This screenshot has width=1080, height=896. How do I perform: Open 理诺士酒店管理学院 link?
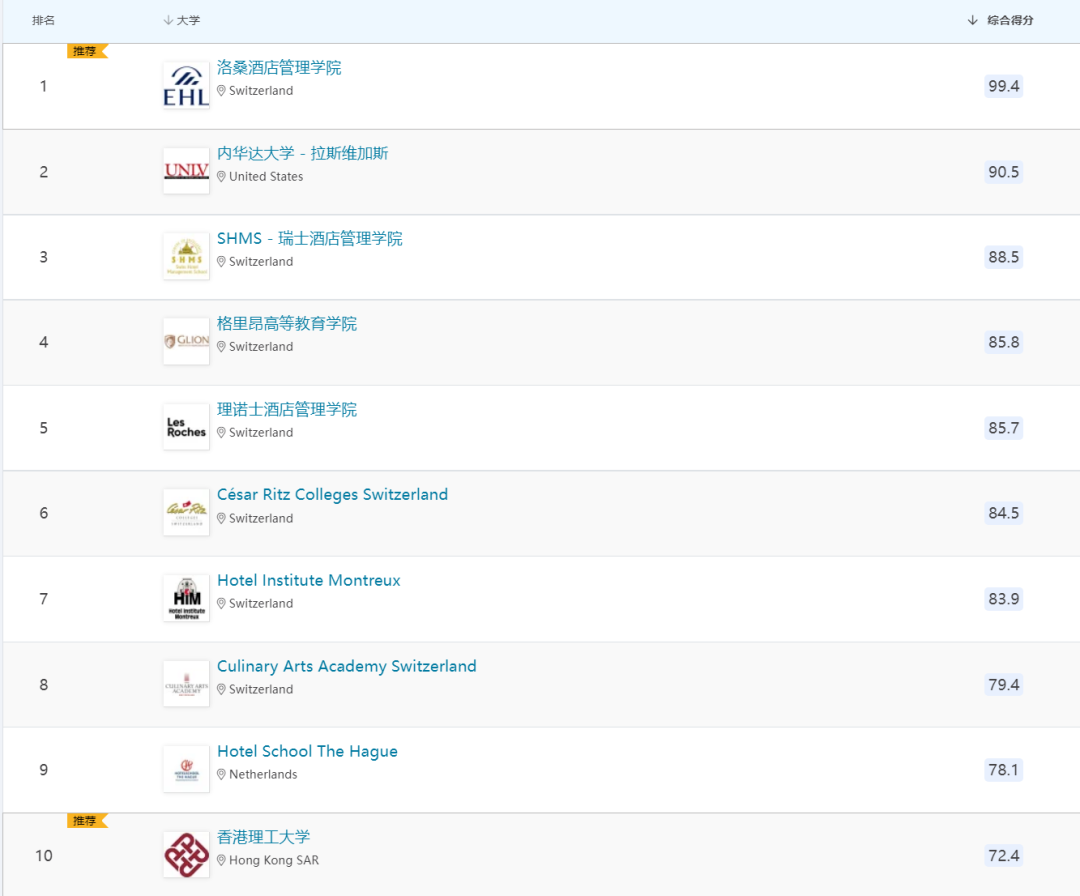286,410
